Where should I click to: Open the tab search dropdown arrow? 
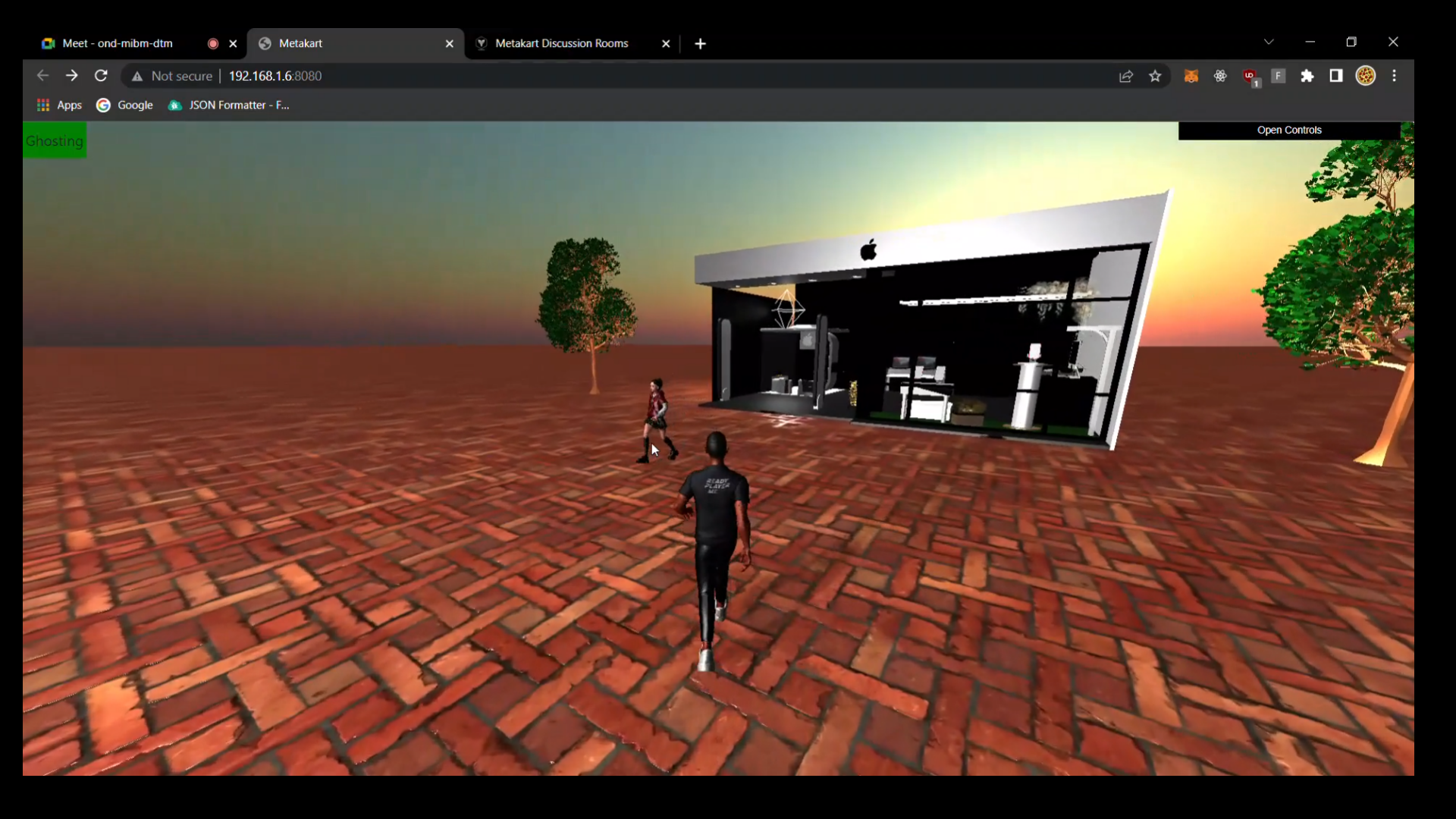1269,42
